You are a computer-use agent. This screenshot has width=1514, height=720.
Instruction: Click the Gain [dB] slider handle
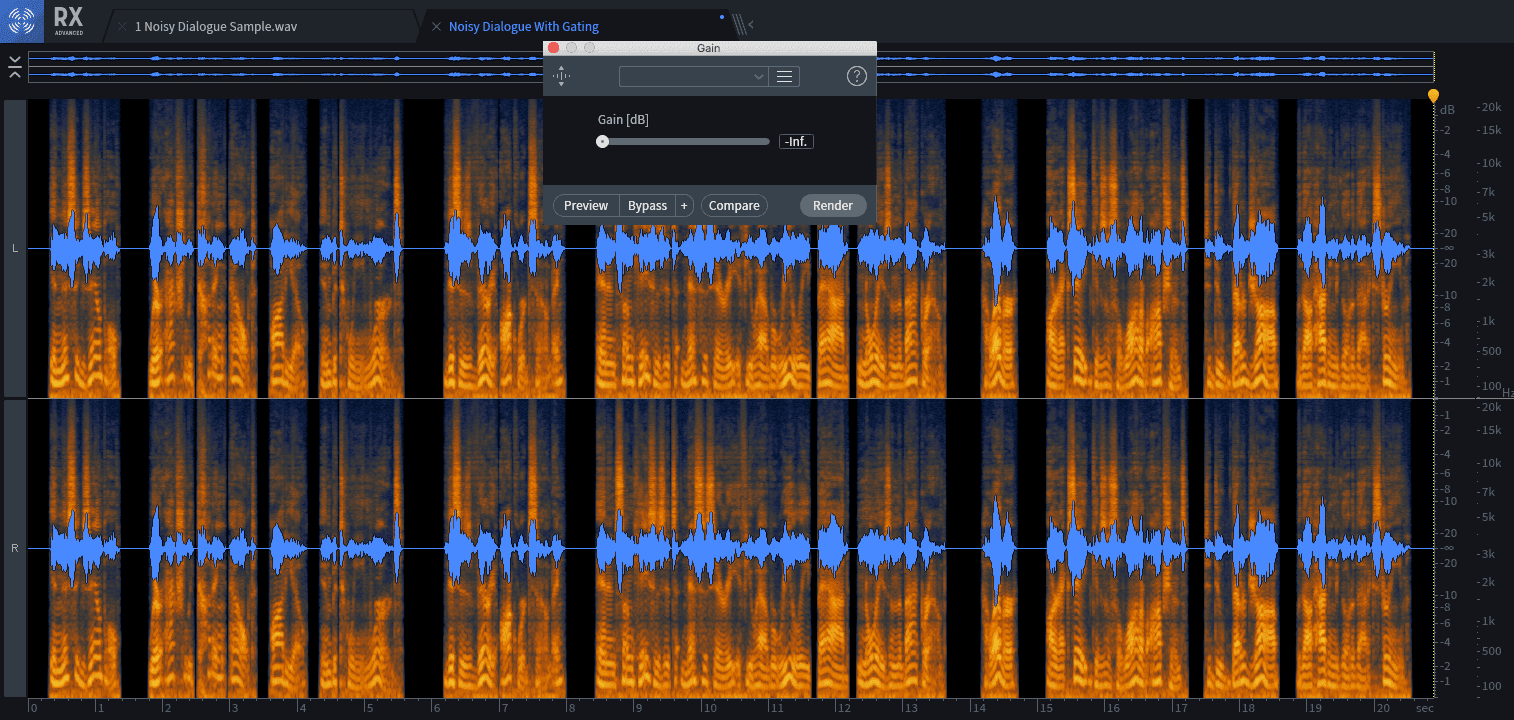coord(602,142)
